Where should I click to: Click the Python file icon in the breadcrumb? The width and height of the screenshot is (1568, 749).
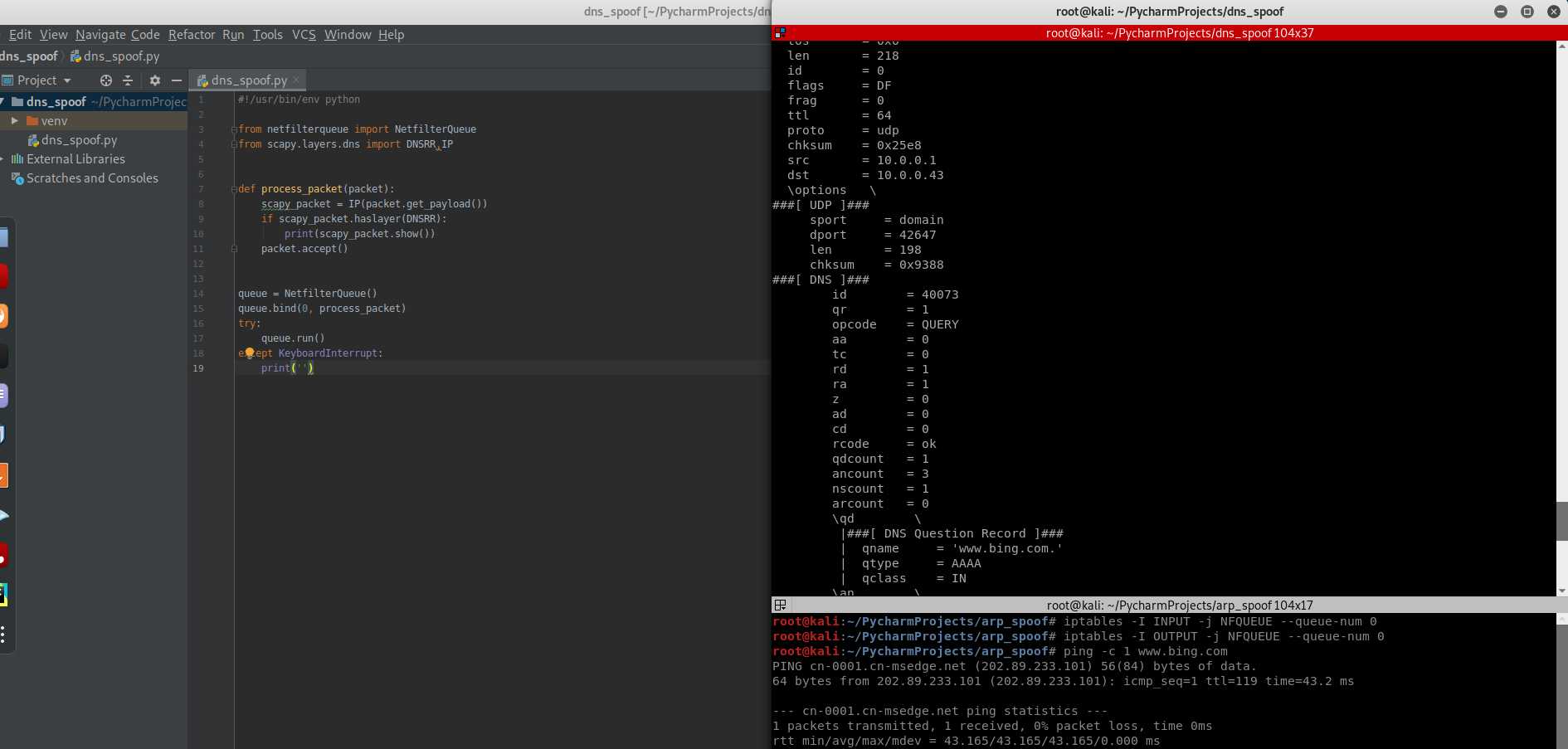pyautogui.click(x=75, y=56)
